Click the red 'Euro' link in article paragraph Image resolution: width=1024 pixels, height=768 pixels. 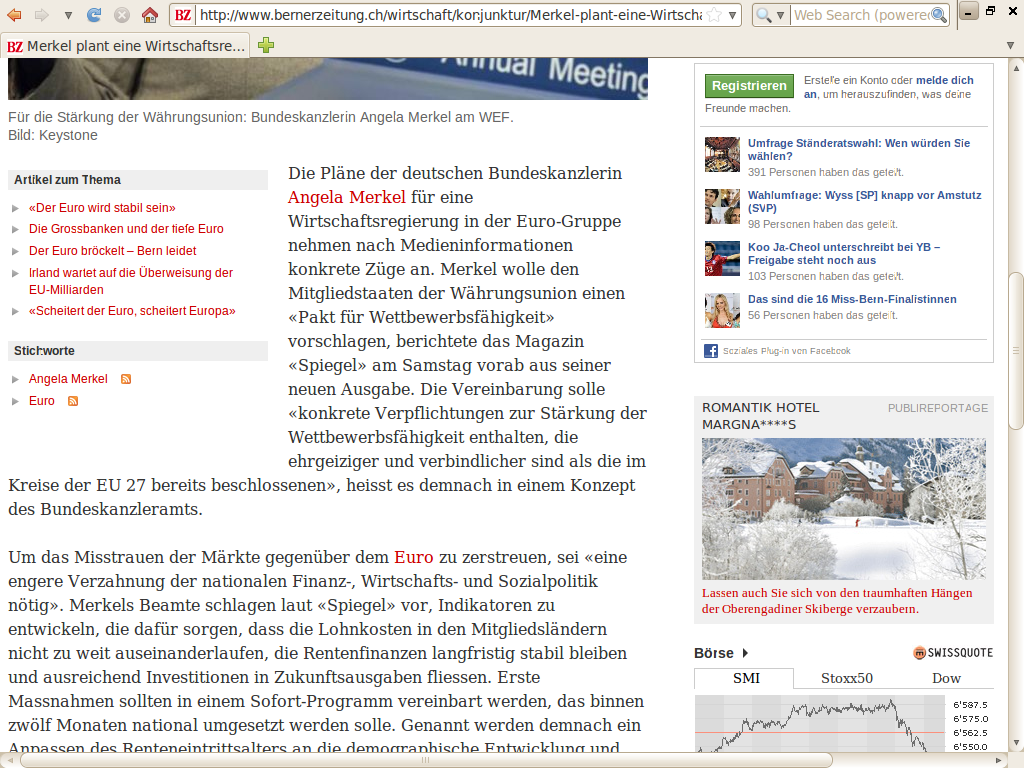(x=413, y=557)
